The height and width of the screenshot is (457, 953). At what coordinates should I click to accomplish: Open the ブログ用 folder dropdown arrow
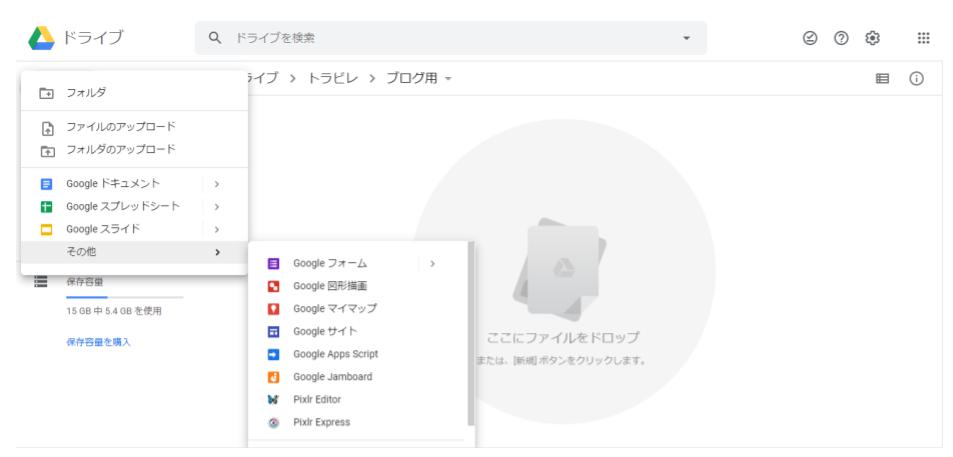pos(449,79)
